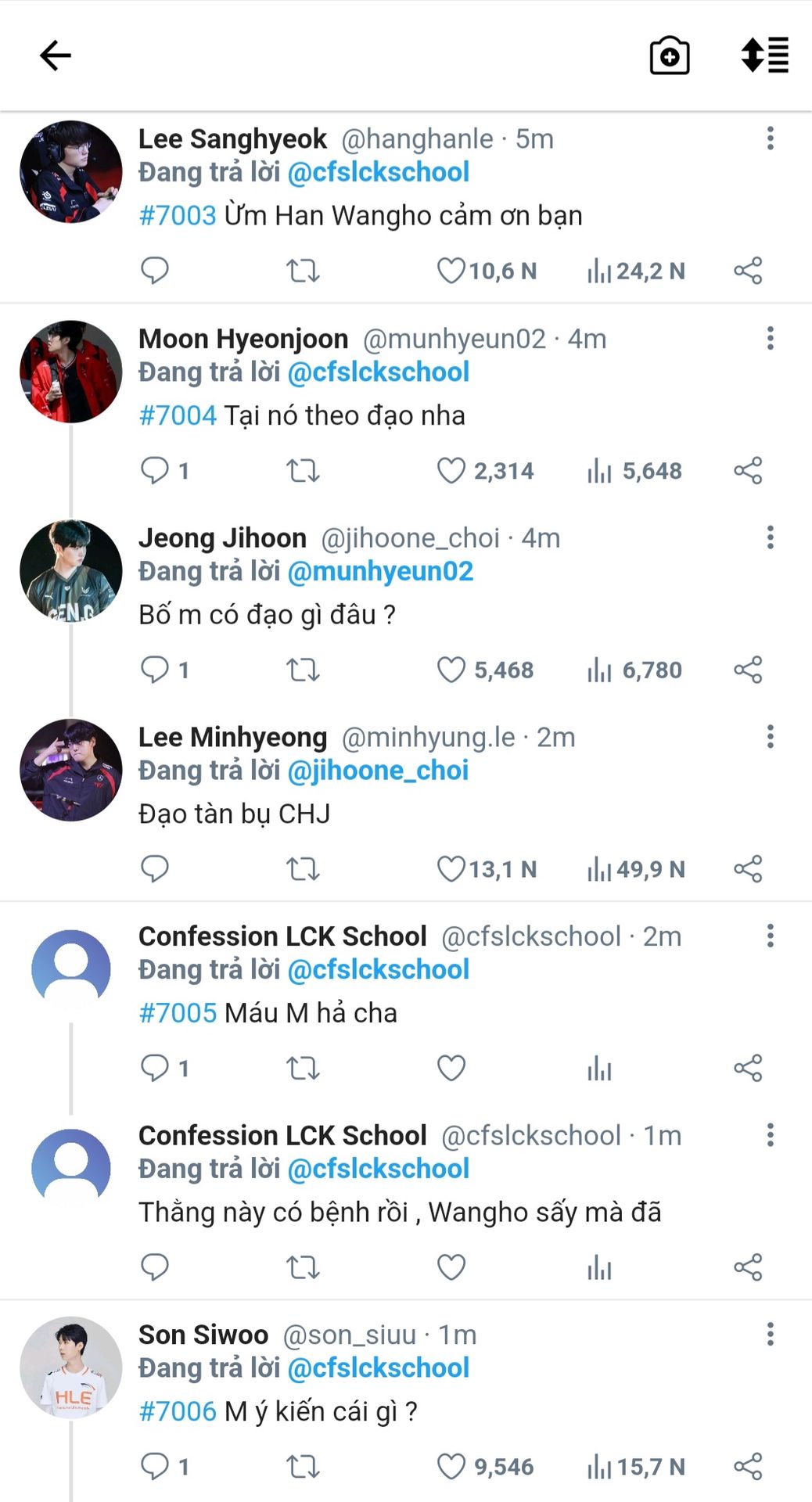812x1502 pixels.
Task: Tap the camera screenshot icon
Action: (670, 56)
